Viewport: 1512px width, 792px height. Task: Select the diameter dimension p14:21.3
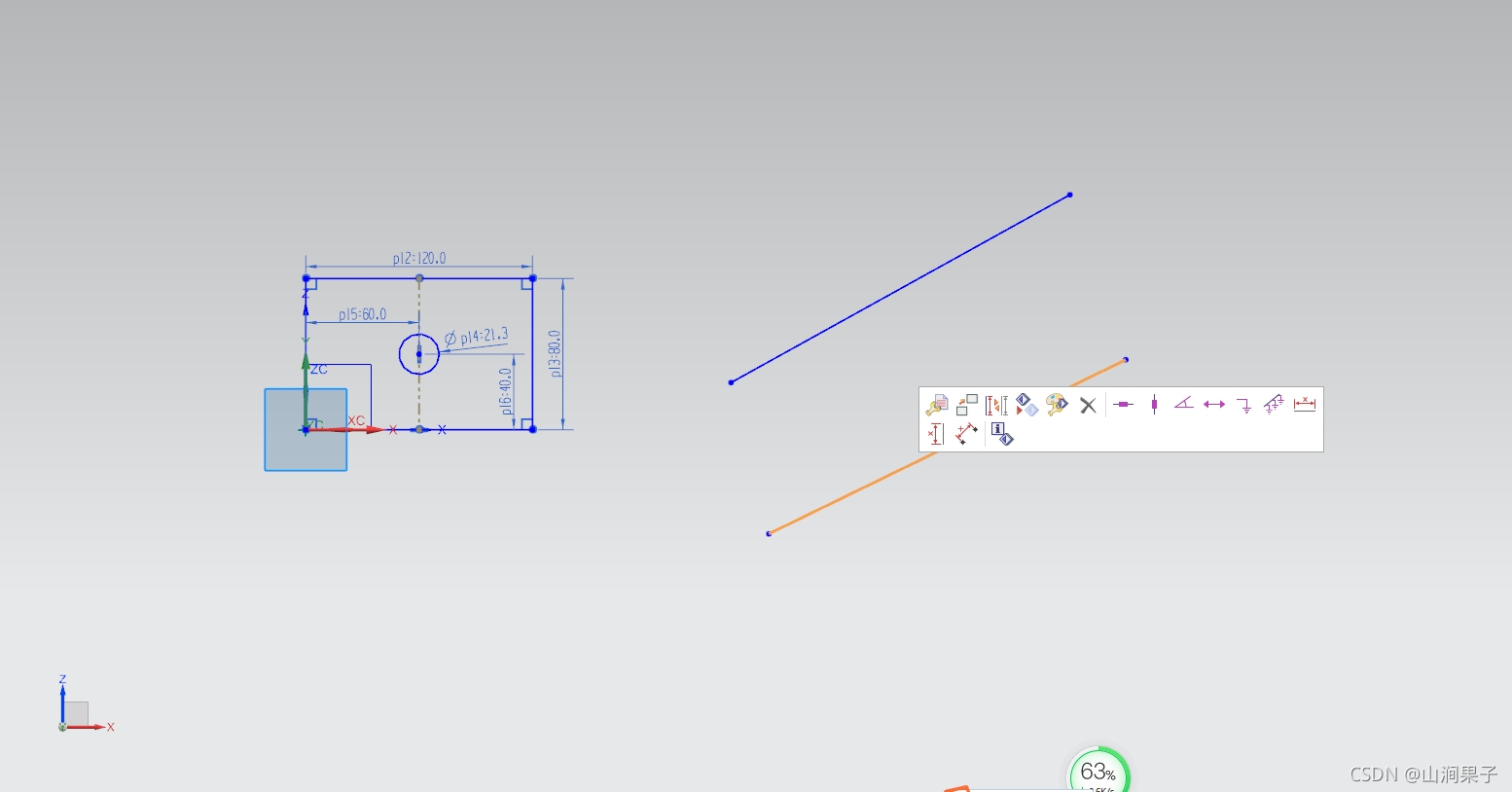coord(477,337)
